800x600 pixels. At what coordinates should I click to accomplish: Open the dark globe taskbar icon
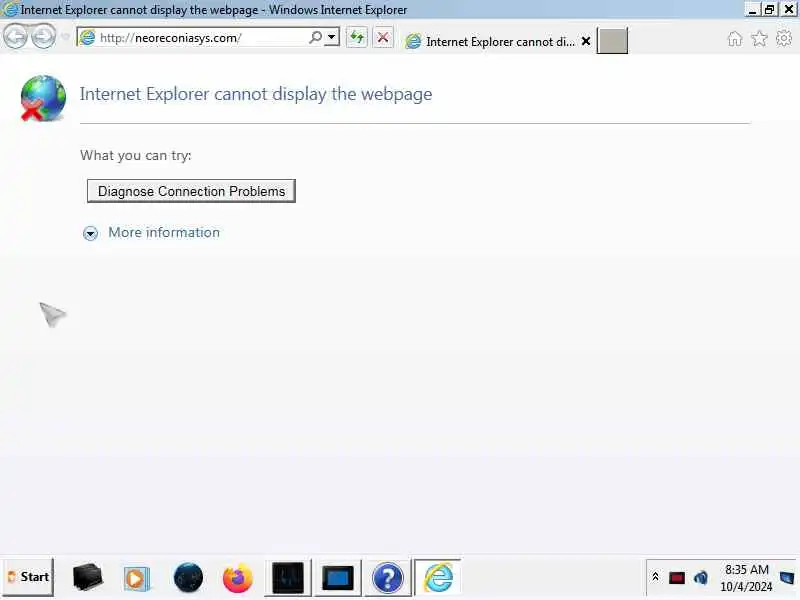click(x=188, y=578)
